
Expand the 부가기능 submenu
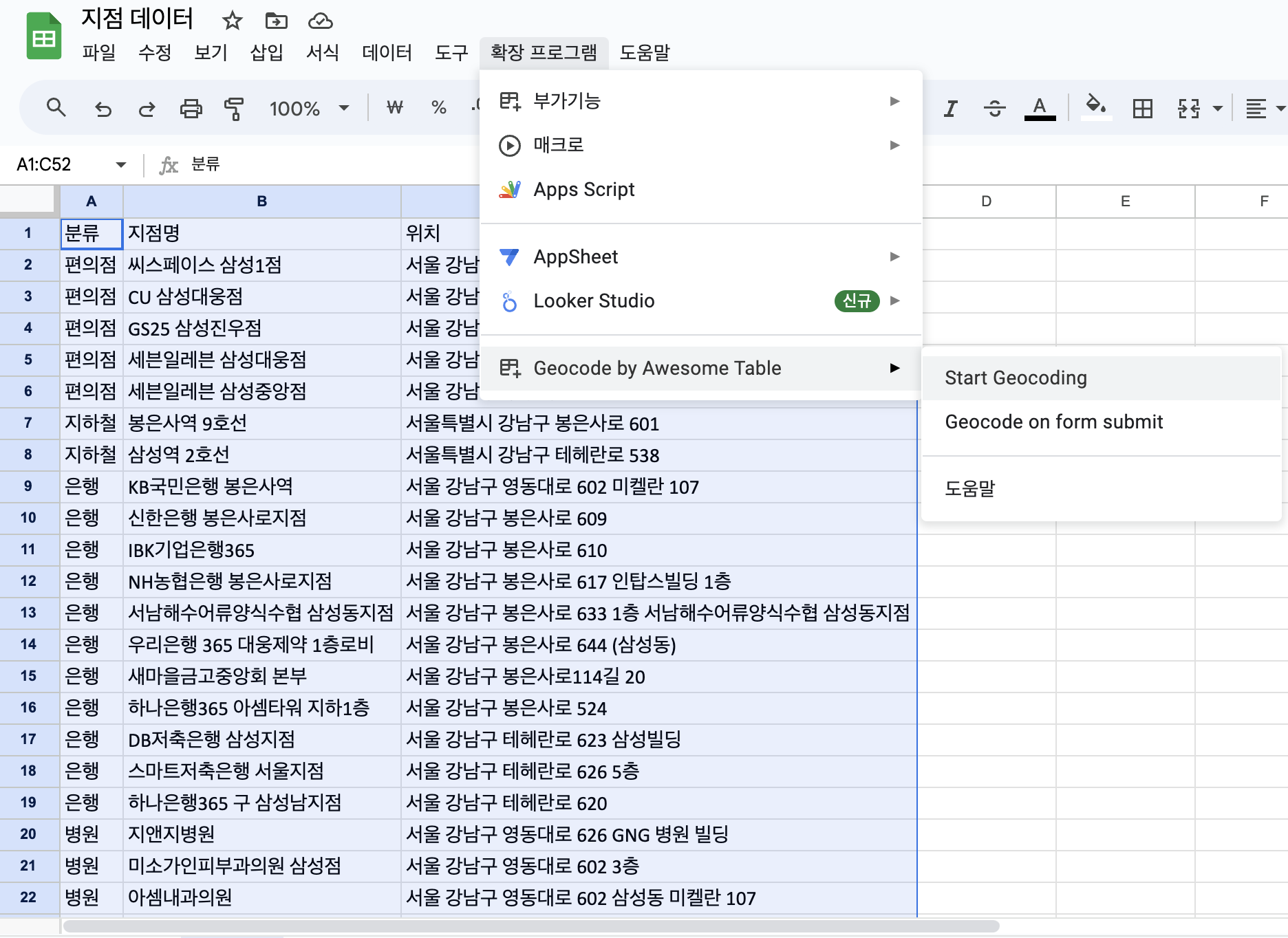[x=700, y=101]
